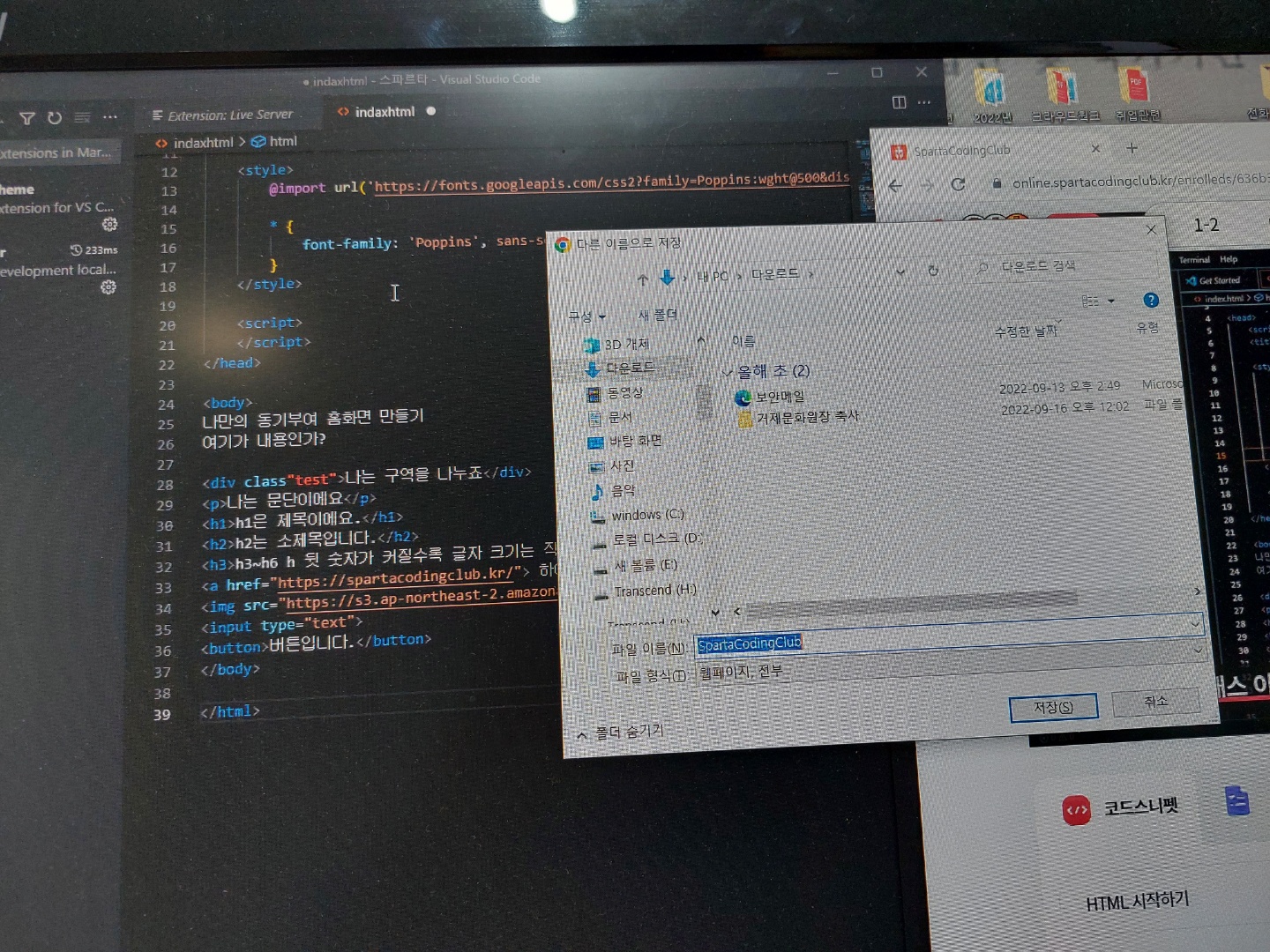Open the 크라우드워크 desktop folder icon
Image resolution: width=1270 pixels, height=952 pixels.
(1065, 94)
